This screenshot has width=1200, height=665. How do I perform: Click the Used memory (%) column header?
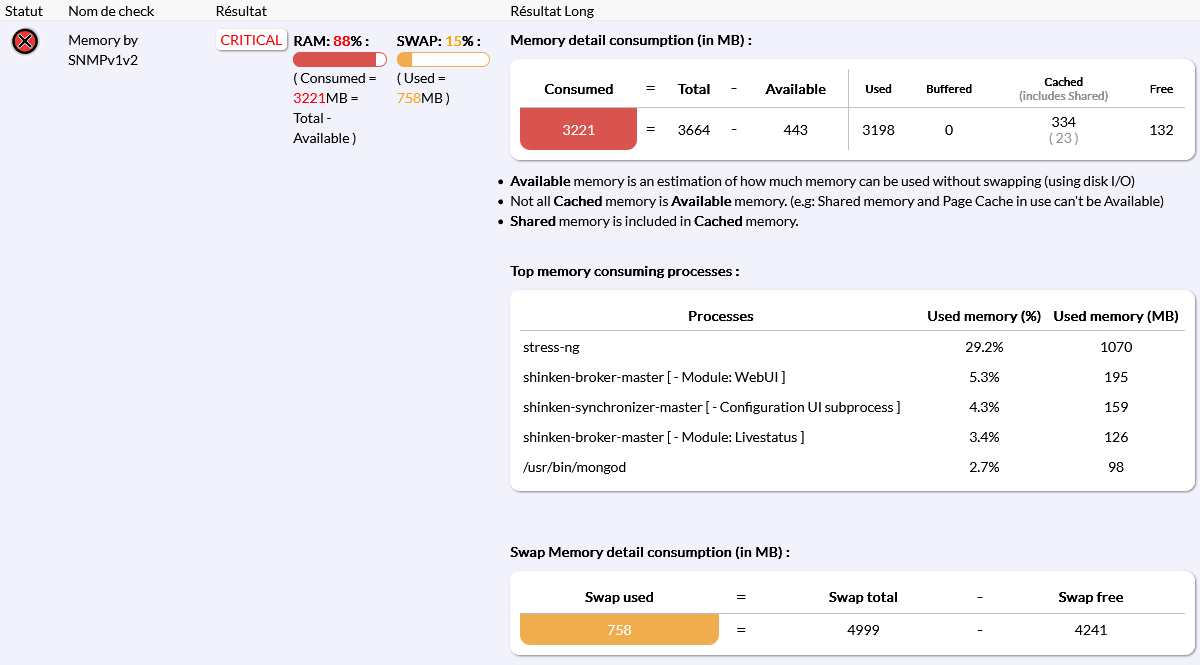coord(984,316)
